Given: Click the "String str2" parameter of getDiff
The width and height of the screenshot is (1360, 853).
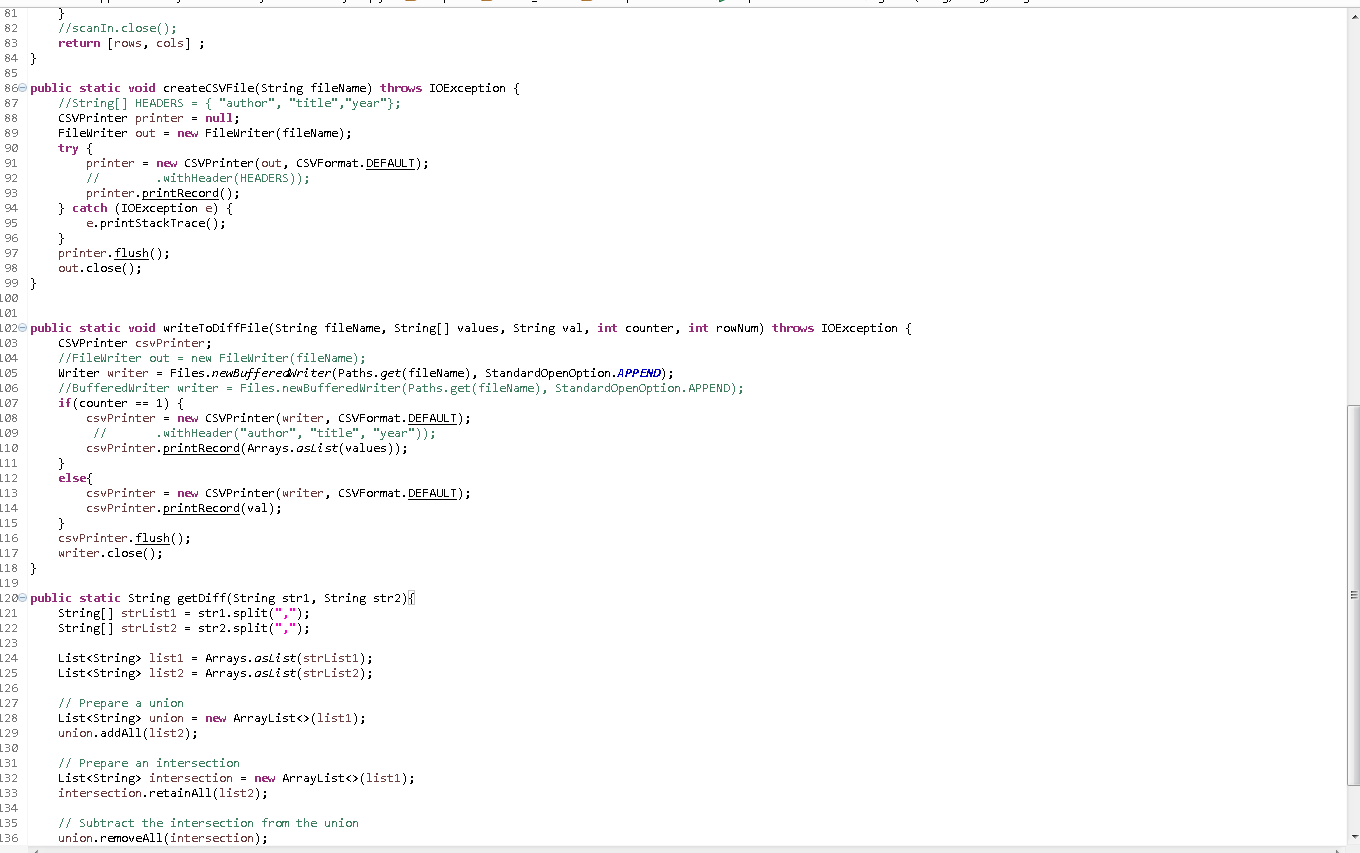Looking at the screenshot, I should point(362,598).
